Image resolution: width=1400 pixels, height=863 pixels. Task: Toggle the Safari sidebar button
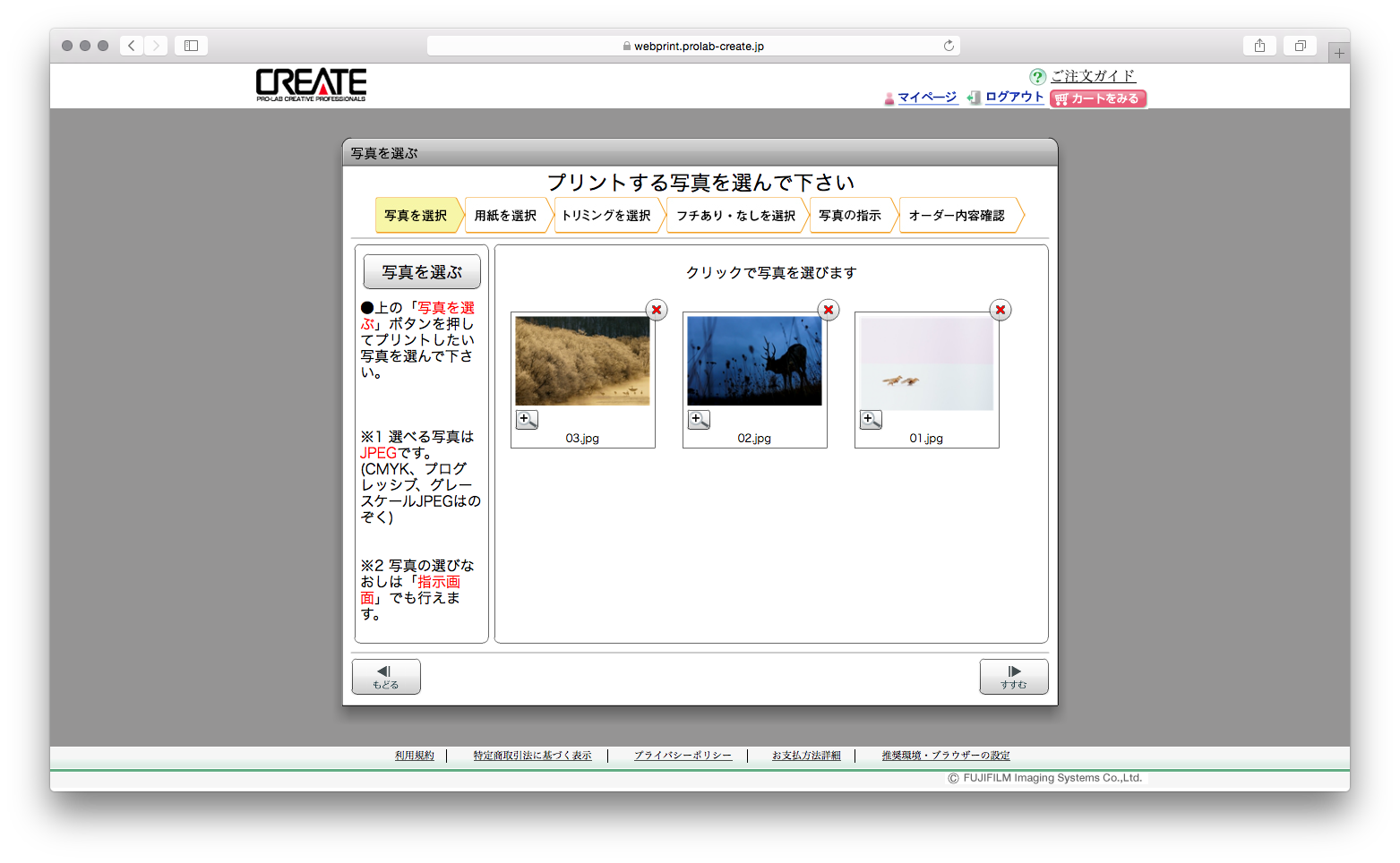192,46
